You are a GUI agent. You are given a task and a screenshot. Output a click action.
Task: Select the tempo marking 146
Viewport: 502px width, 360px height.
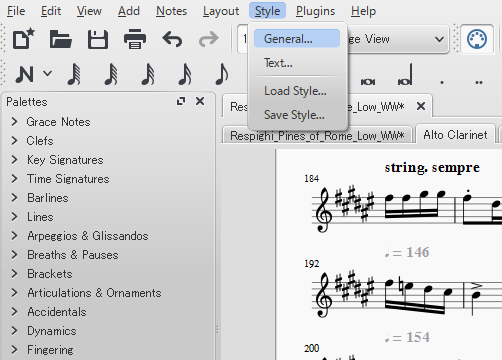pyautogui.click(x=407, y=252)
